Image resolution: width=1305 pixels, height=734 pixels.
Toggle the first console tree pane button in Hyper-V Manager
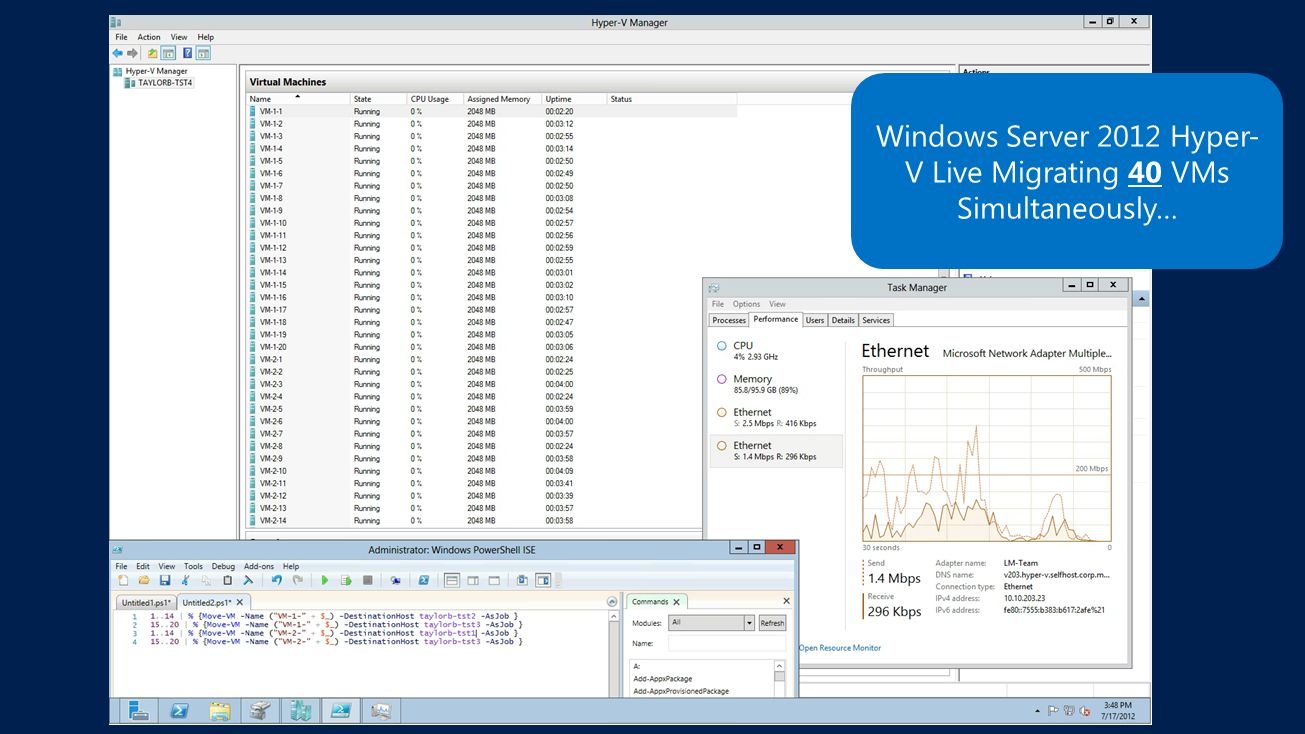168,53
